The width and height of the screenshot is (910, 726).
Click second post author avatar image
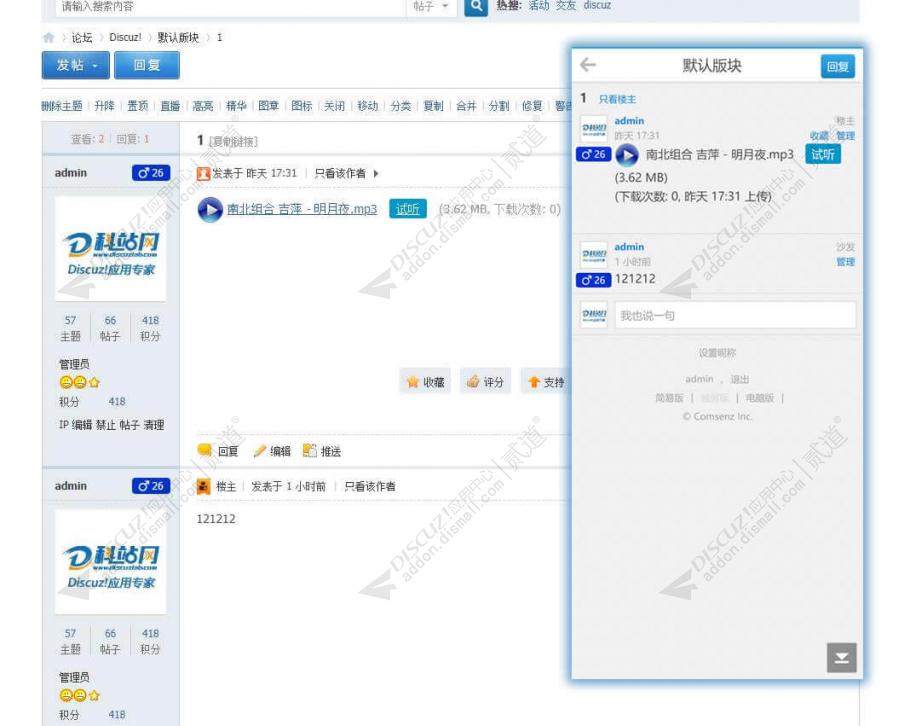point(110,562)
